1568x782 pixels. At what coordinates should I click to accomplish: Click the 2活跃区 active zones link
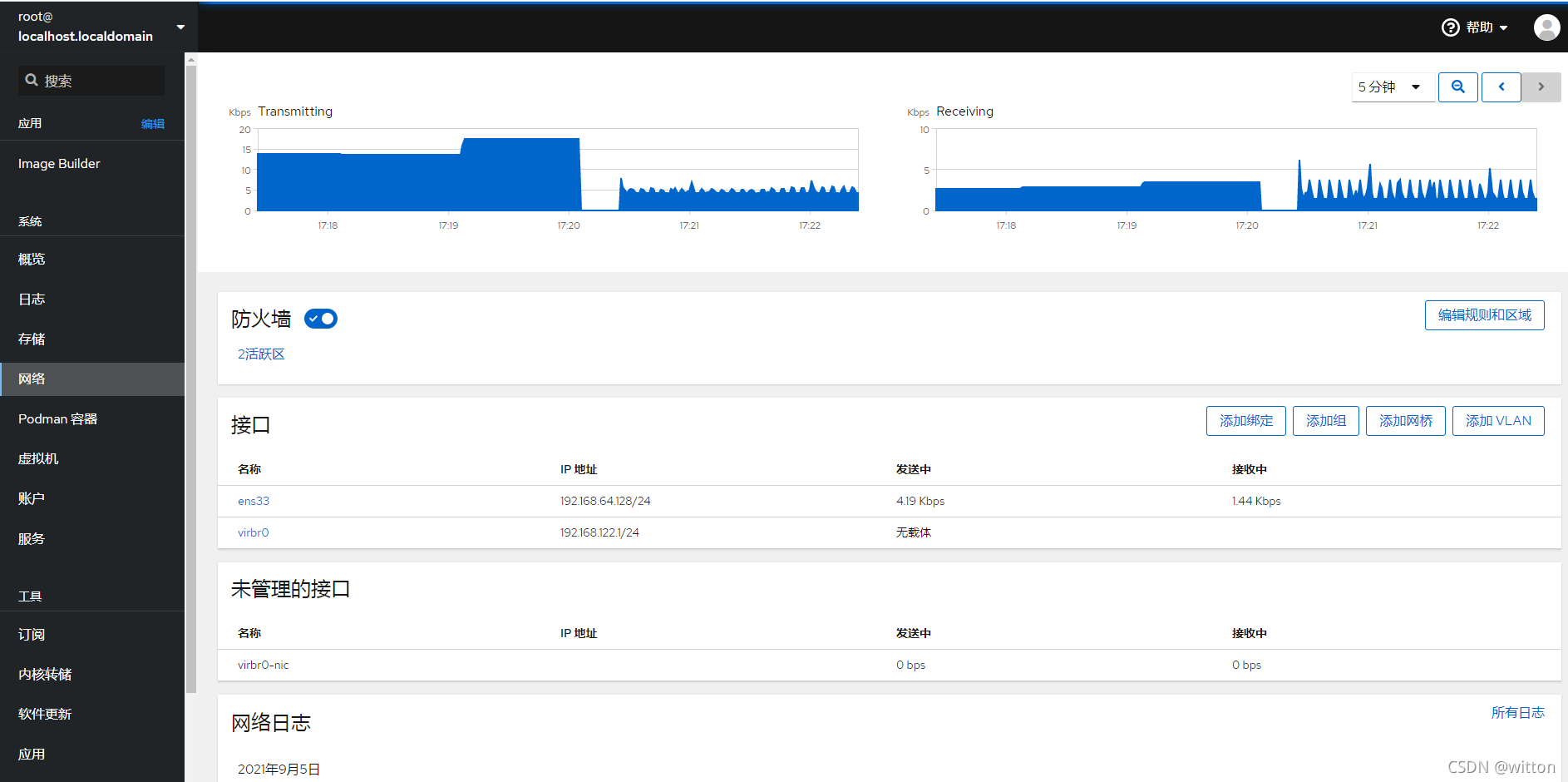(x=261, y=354)
